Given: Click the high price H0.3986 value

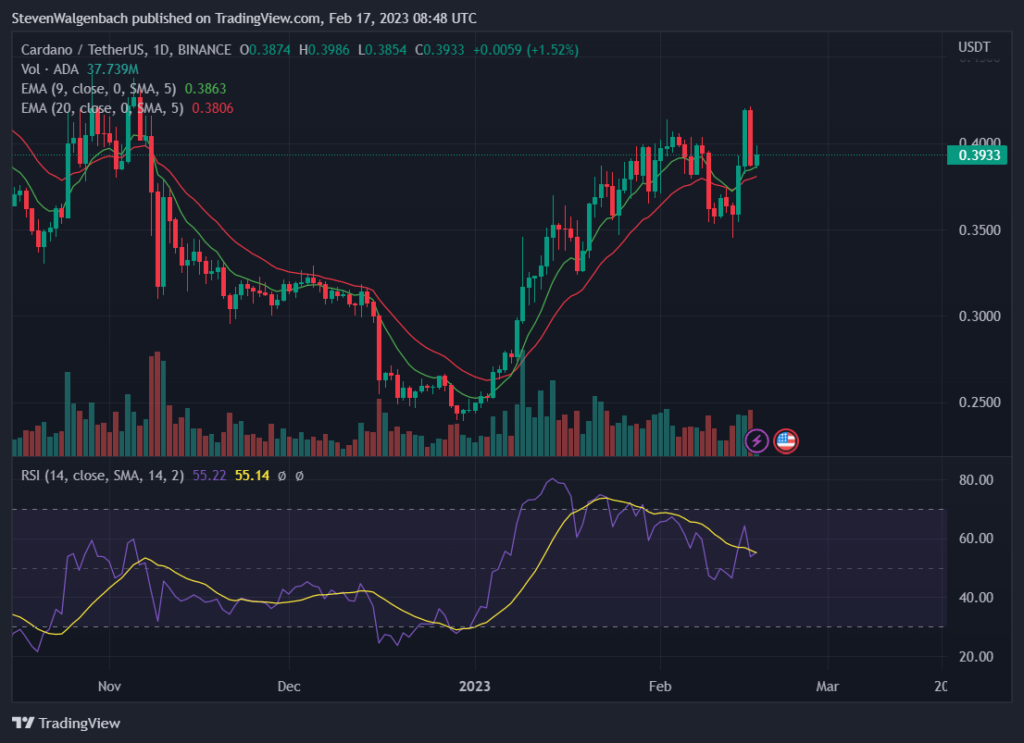Looking at the screenshot, I should pyautogui.click(x=324, y=50).
